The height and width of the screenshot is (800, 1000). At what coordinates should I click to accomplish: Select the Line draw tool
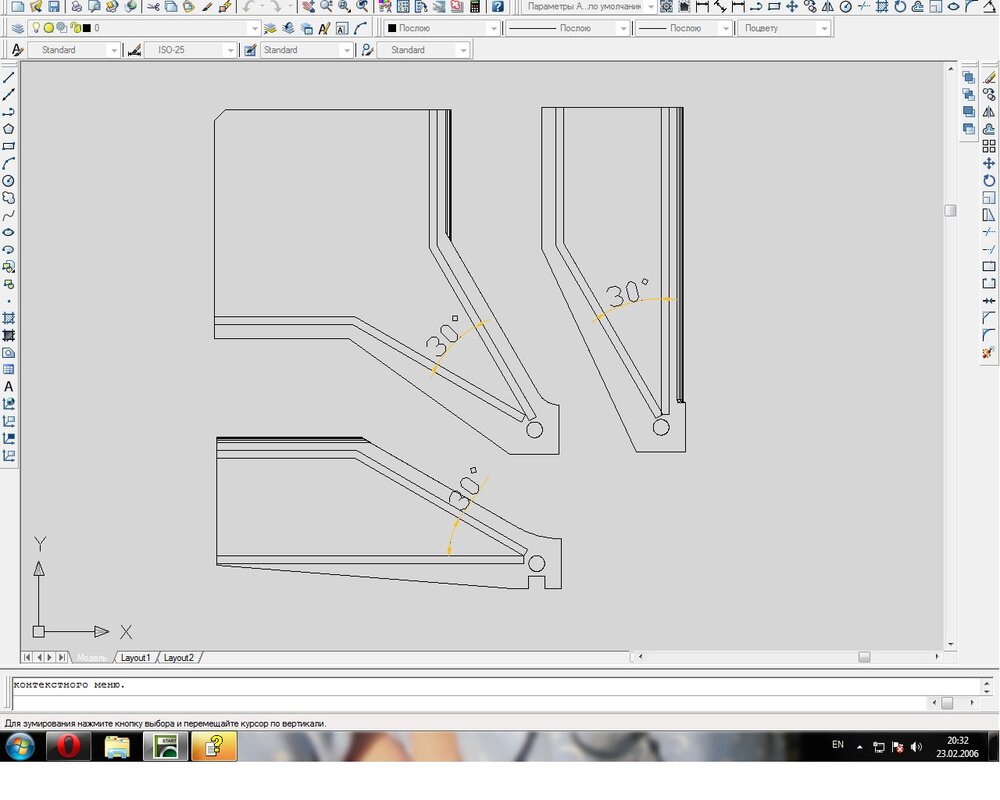pyautogui.click(x=9, y=77)
